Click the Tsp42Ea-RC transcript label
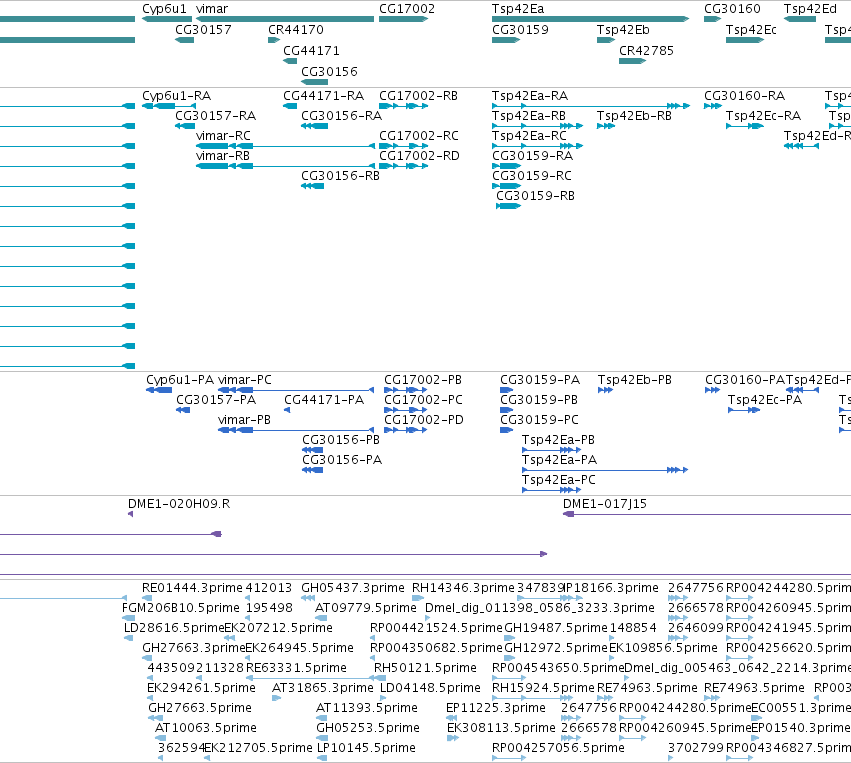 tap(529, 136)
